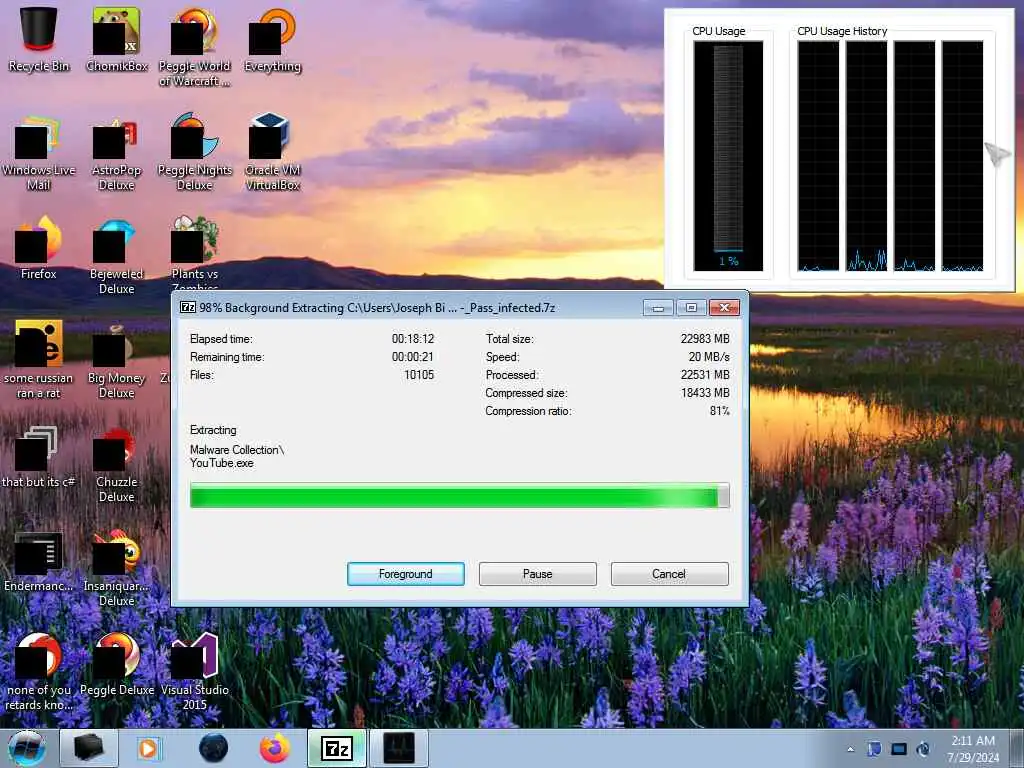
Task: Select the Endermanc... desktop icon
Action: (x=39, y=562)
